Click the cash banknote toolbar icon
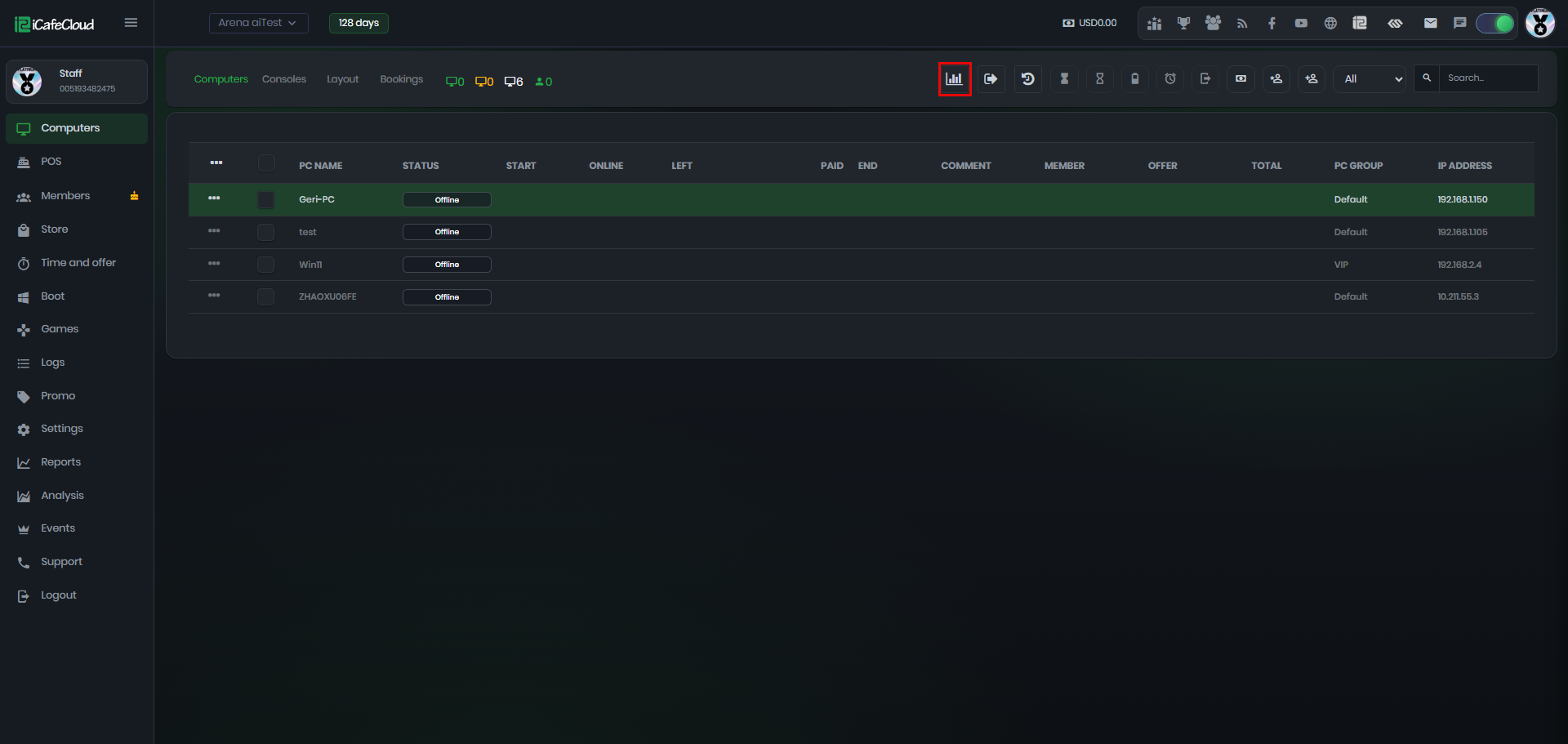 coord(1241,79)
